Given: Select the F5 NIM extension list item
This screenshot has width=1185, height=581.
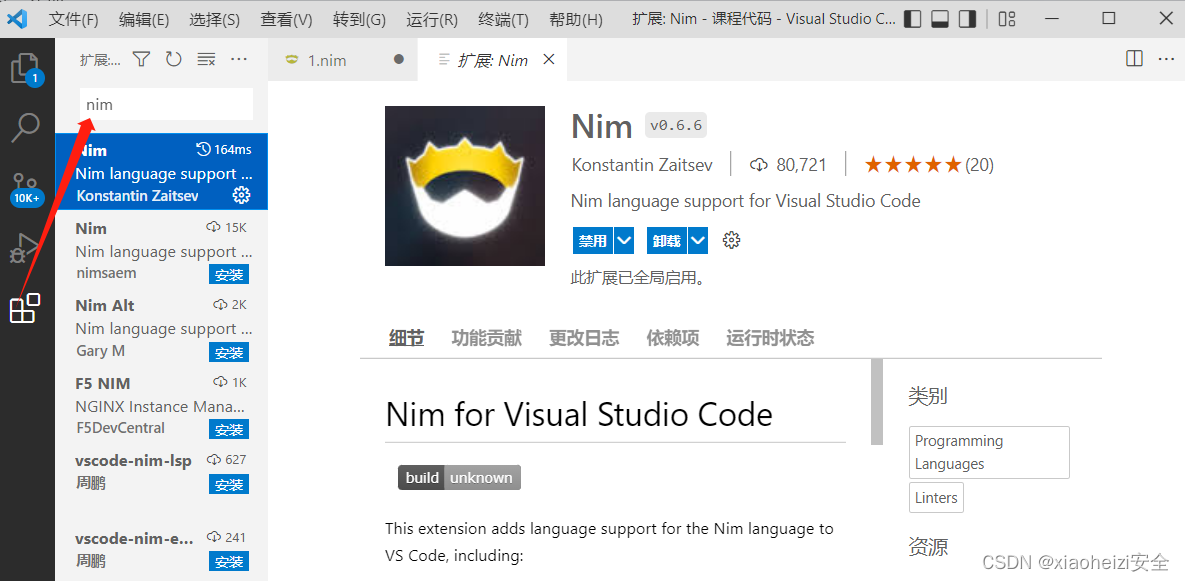Looking at the screenshot, I should pos(162,406).
